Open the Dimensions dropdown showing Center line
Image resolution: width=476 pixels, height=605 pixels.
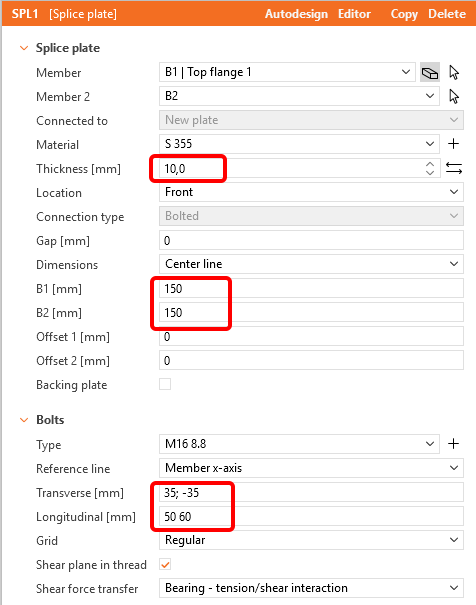pos(311,264)
